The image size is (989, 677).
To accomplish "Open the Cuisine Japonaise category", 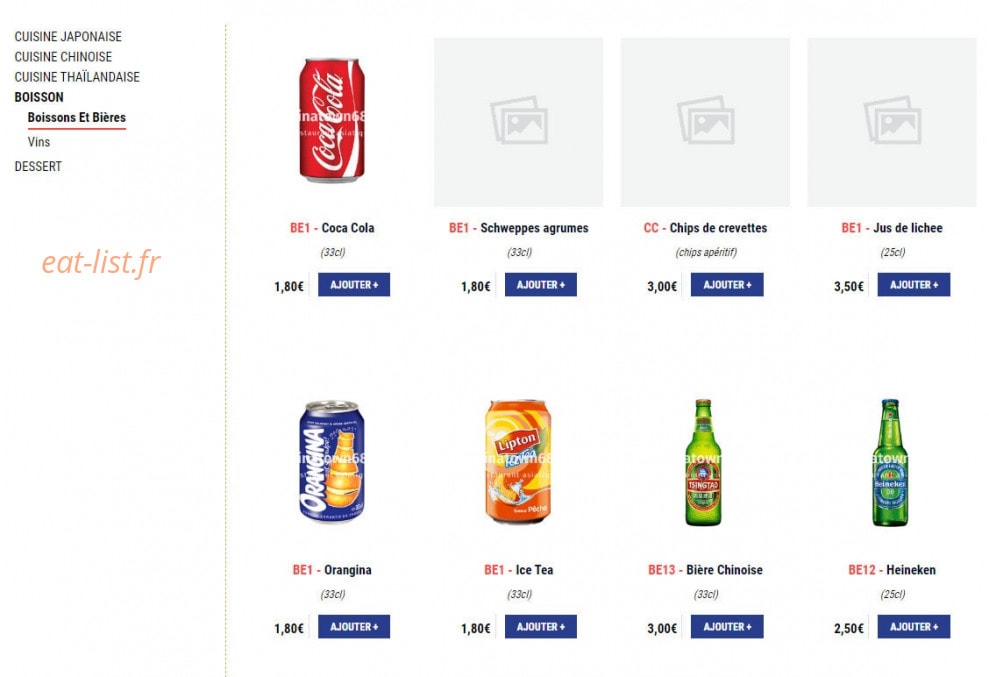I will (68, 37).
